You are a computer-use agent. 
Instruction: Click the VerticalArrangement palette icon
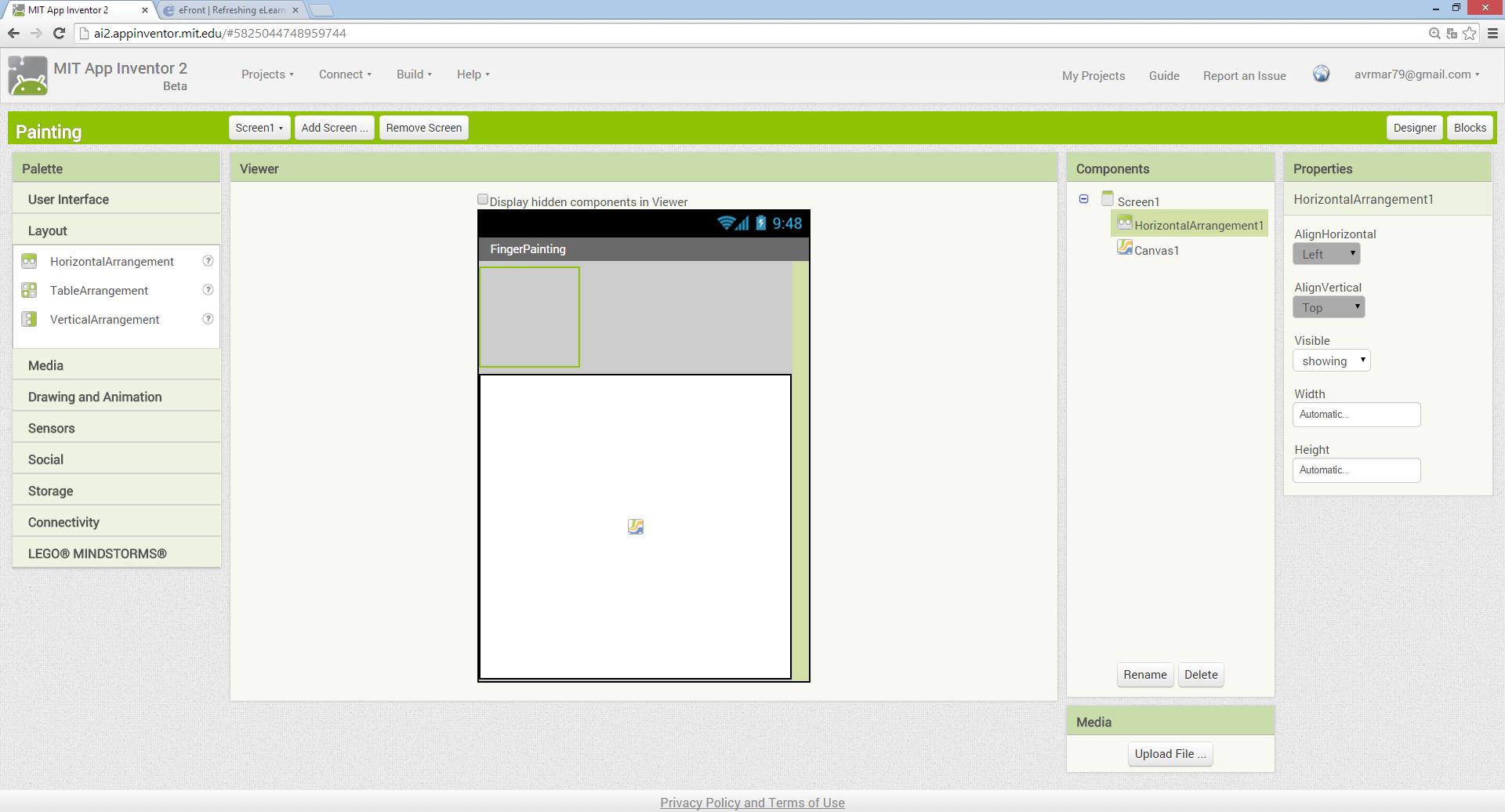click(x=29, y=319)
